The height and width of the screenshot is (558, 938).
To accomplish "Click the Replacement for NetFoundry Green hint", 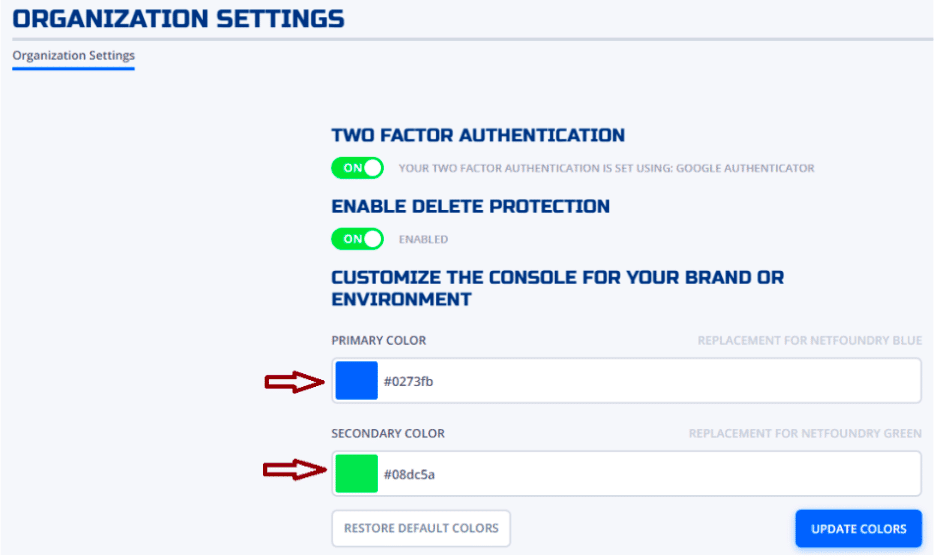I will click(805, 434).
